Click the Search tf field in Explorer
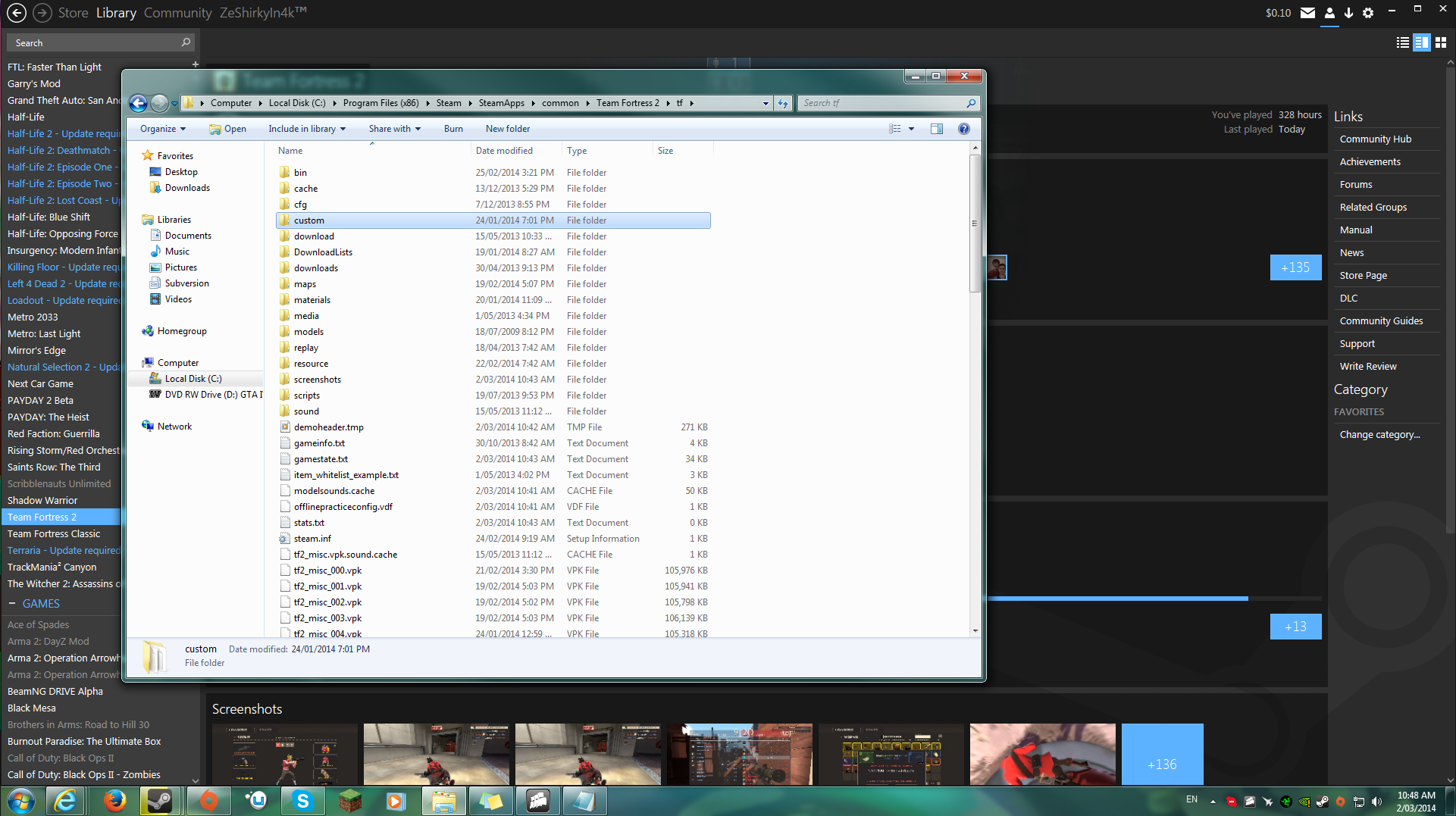The image size is (1456, 816). 888,103
